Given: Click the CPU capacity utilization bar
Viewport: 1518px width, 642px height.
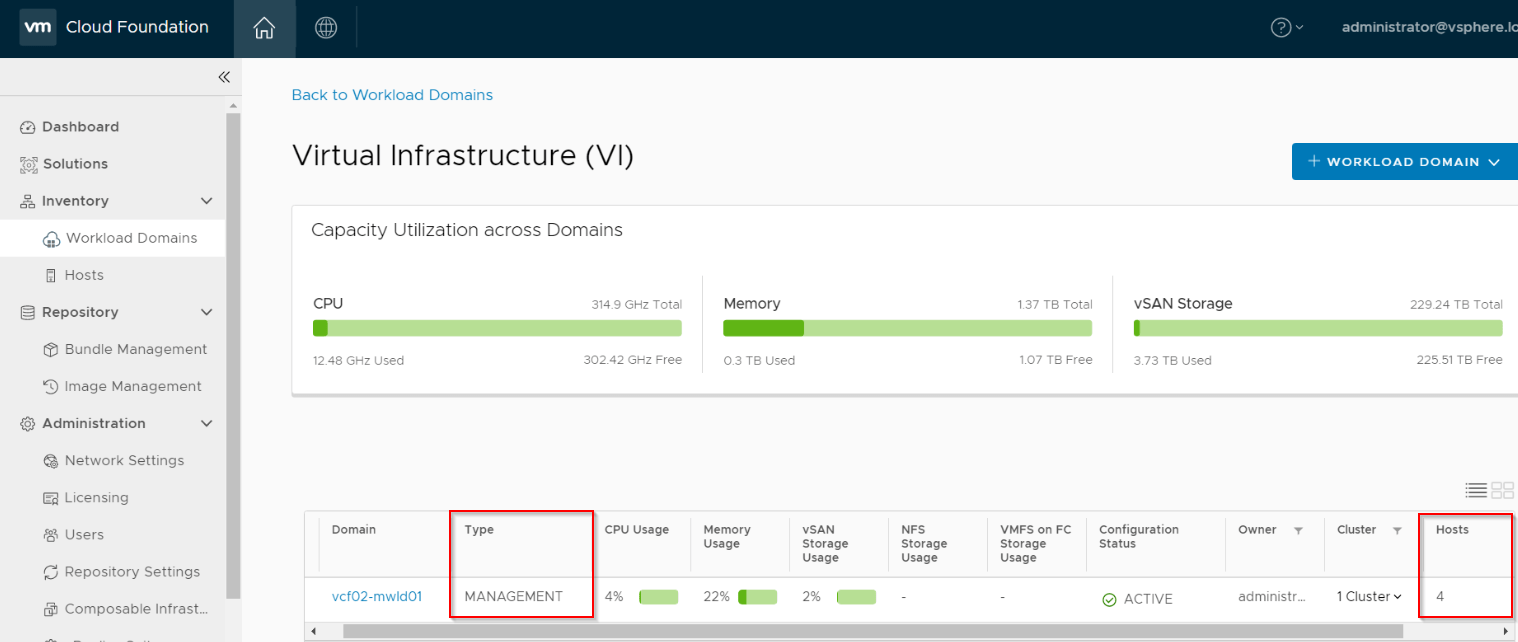Looking at the screenshot, I should click(497, 328).
